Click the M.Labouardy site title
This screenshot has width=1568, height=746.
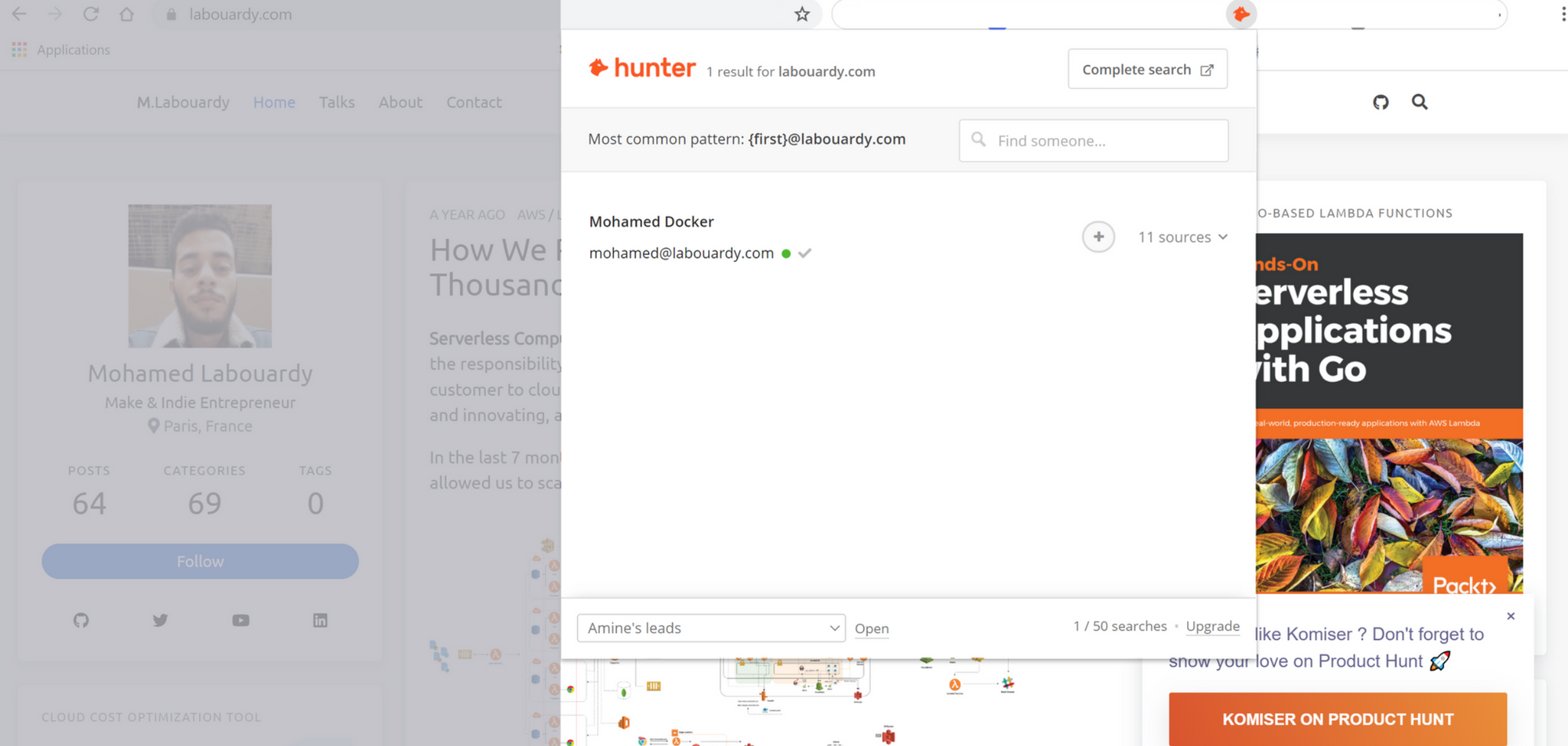183,102
